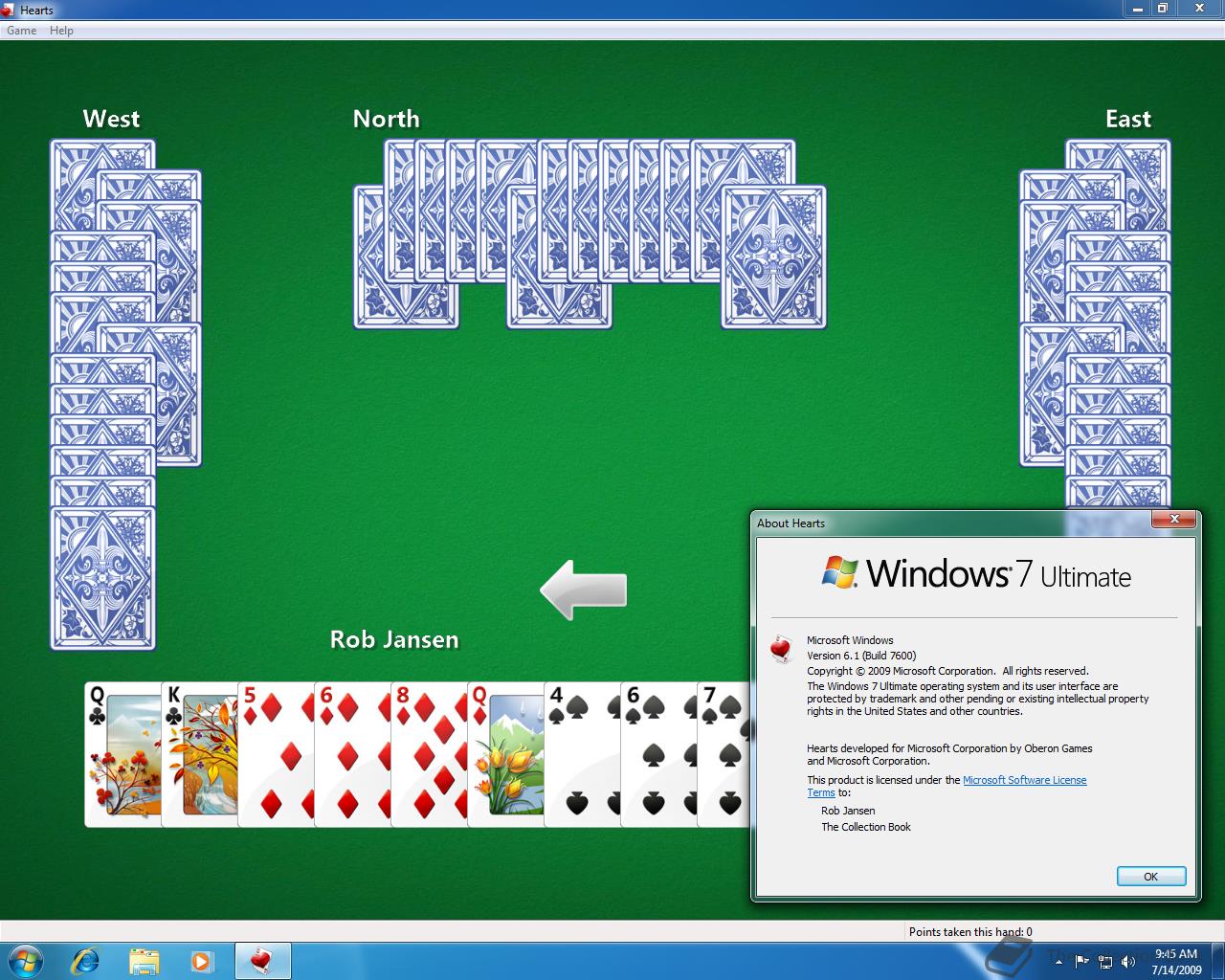Click the Windows flag logo in About dialog
This screenshot has width=1225, height=980.
coord(840,572)
